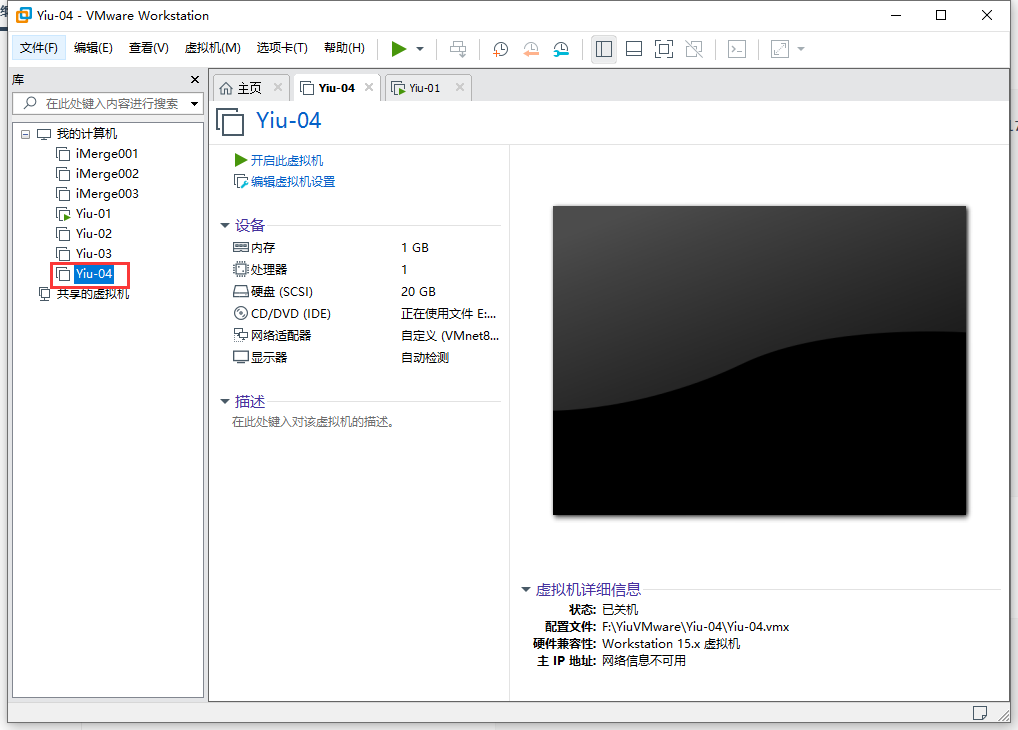Screen dimensions: 1018x730
Task: Click the Unity mode toolbar icon
Action: tap(694, 49)
